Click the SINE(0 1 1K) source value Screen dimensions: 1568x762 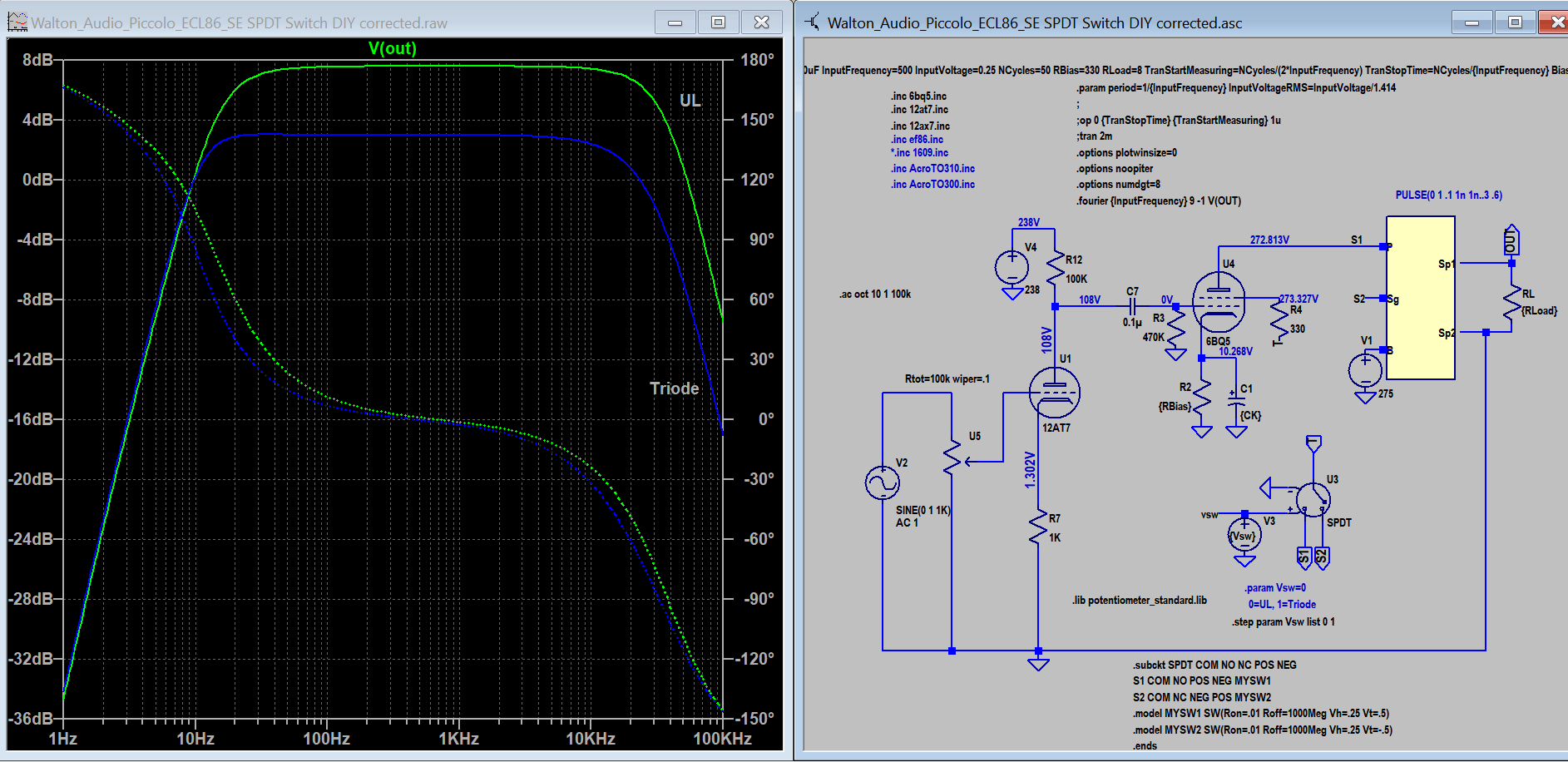pyautogui.click(x=922, y=511)
